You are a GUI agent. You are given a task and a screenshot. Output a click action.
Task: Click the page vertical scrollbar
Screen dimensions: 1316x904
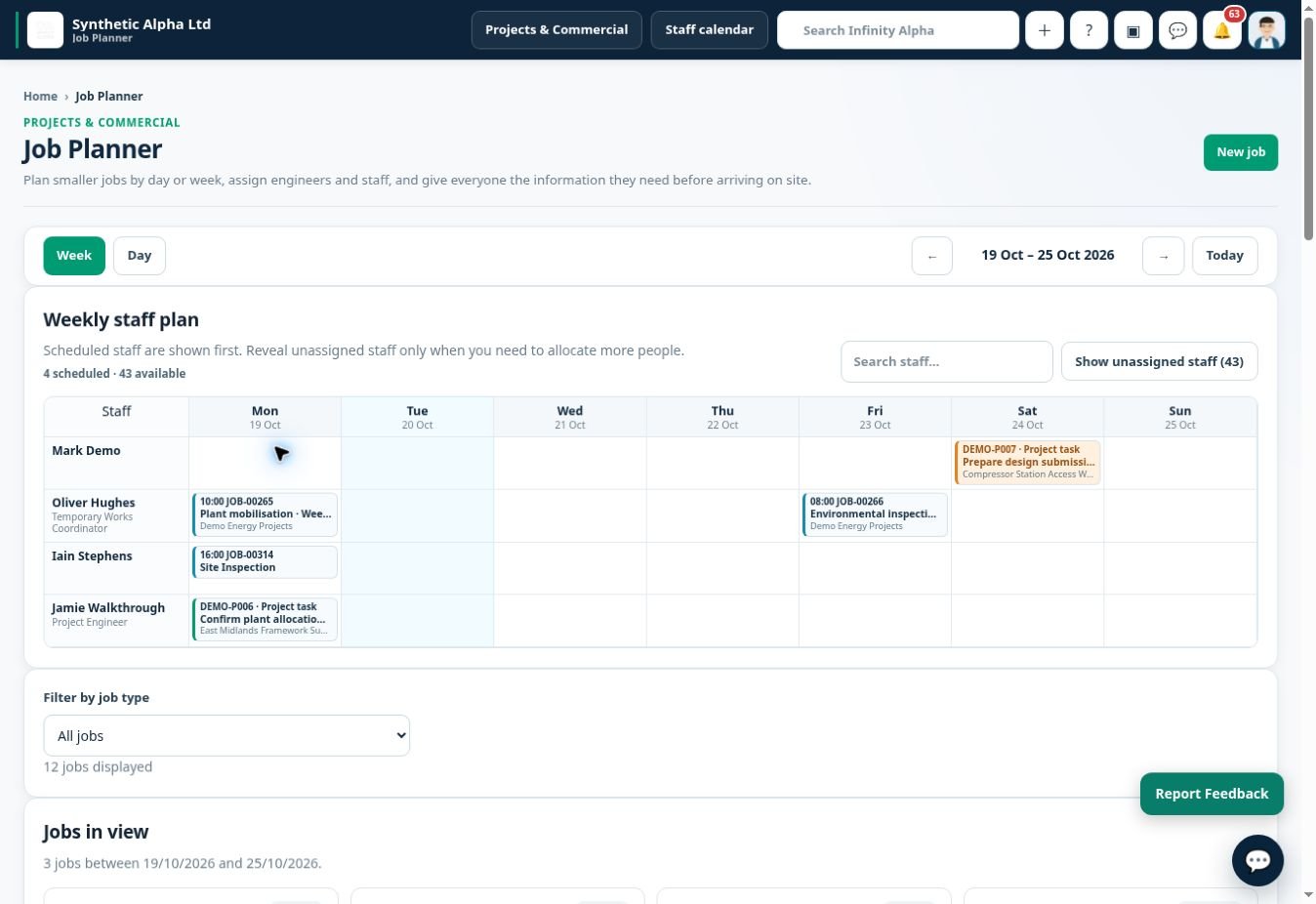1308,127
